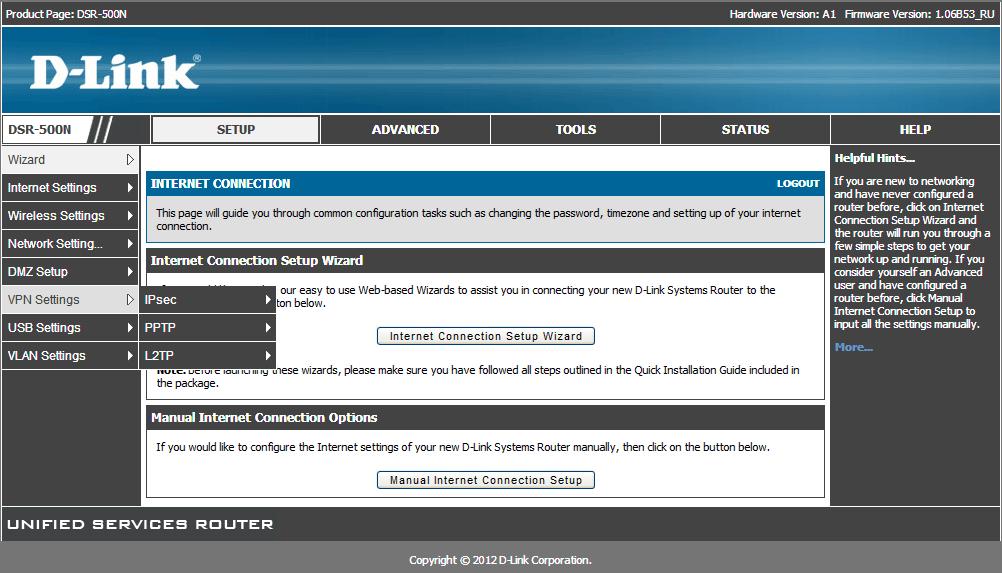Choose PPTP from VPN submenu
This screenshot has height=573, width=1002.
click(x=207, y=328)
